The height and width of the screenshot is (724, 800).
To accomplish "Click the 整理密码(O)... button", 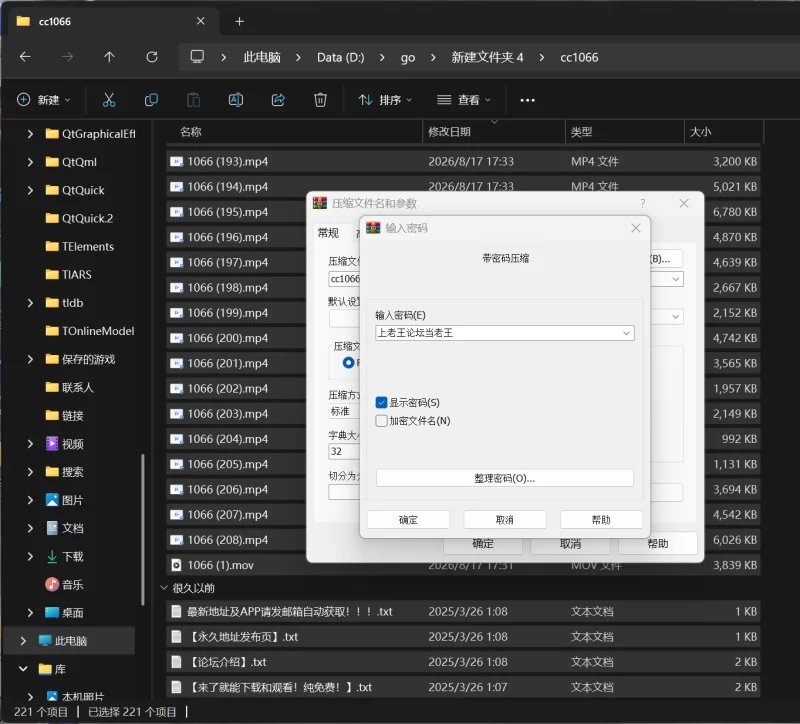I will [x=505, y=478].
